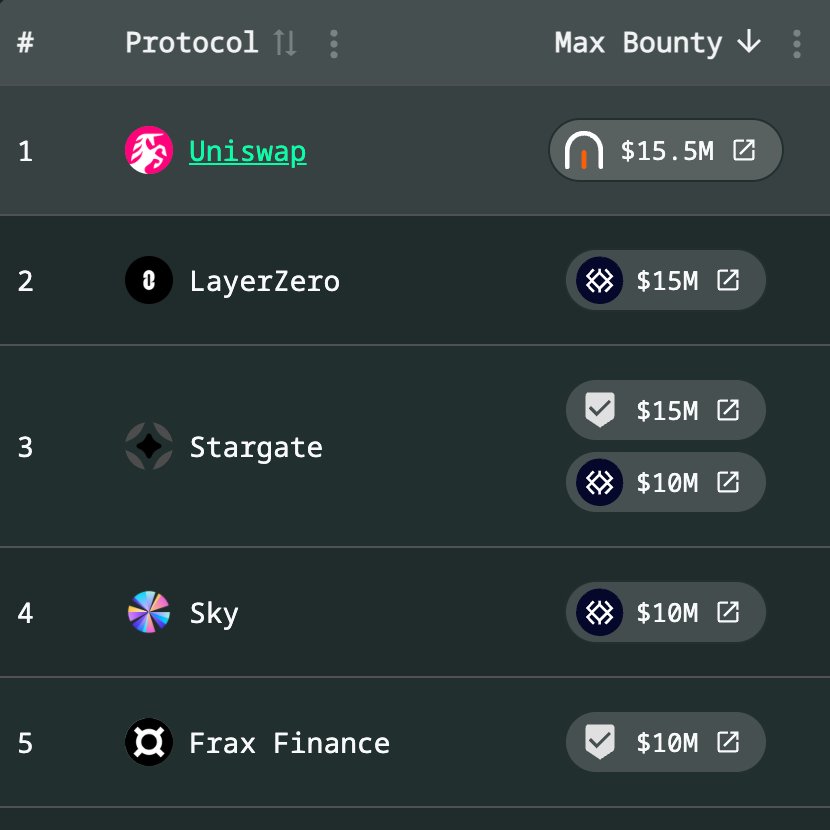
Task: Open Max Bounty column options menu dots
Action: coord(797,43)
